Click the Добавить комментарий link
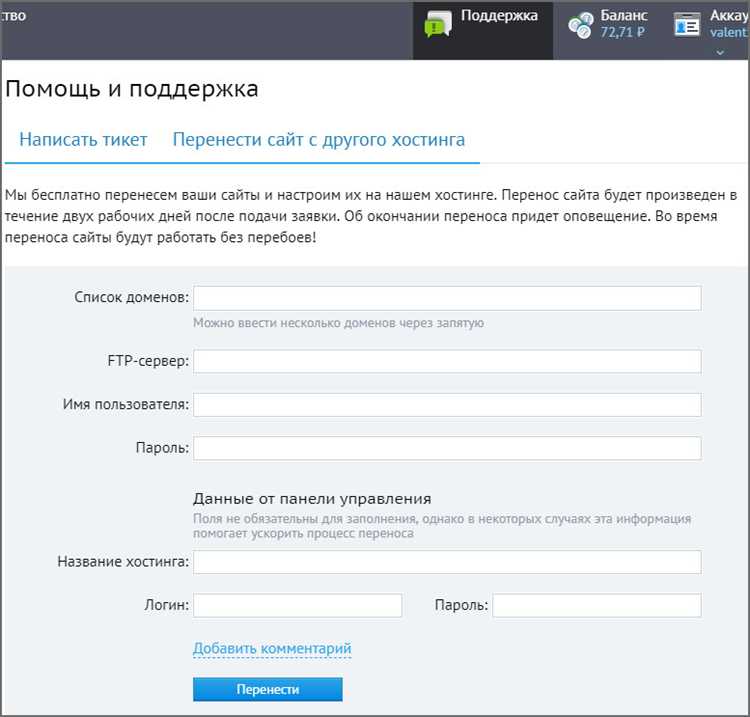The width and height of the screenshot is (750, 717). tap(272, 649)
